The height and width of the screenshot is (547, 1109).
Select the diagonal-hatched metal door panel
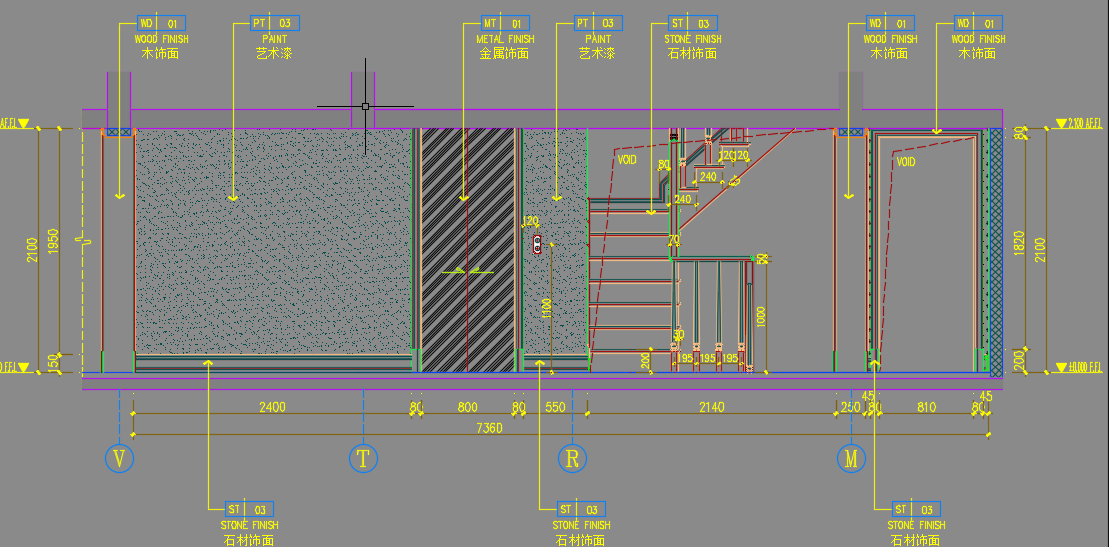(x=468, y=250)
